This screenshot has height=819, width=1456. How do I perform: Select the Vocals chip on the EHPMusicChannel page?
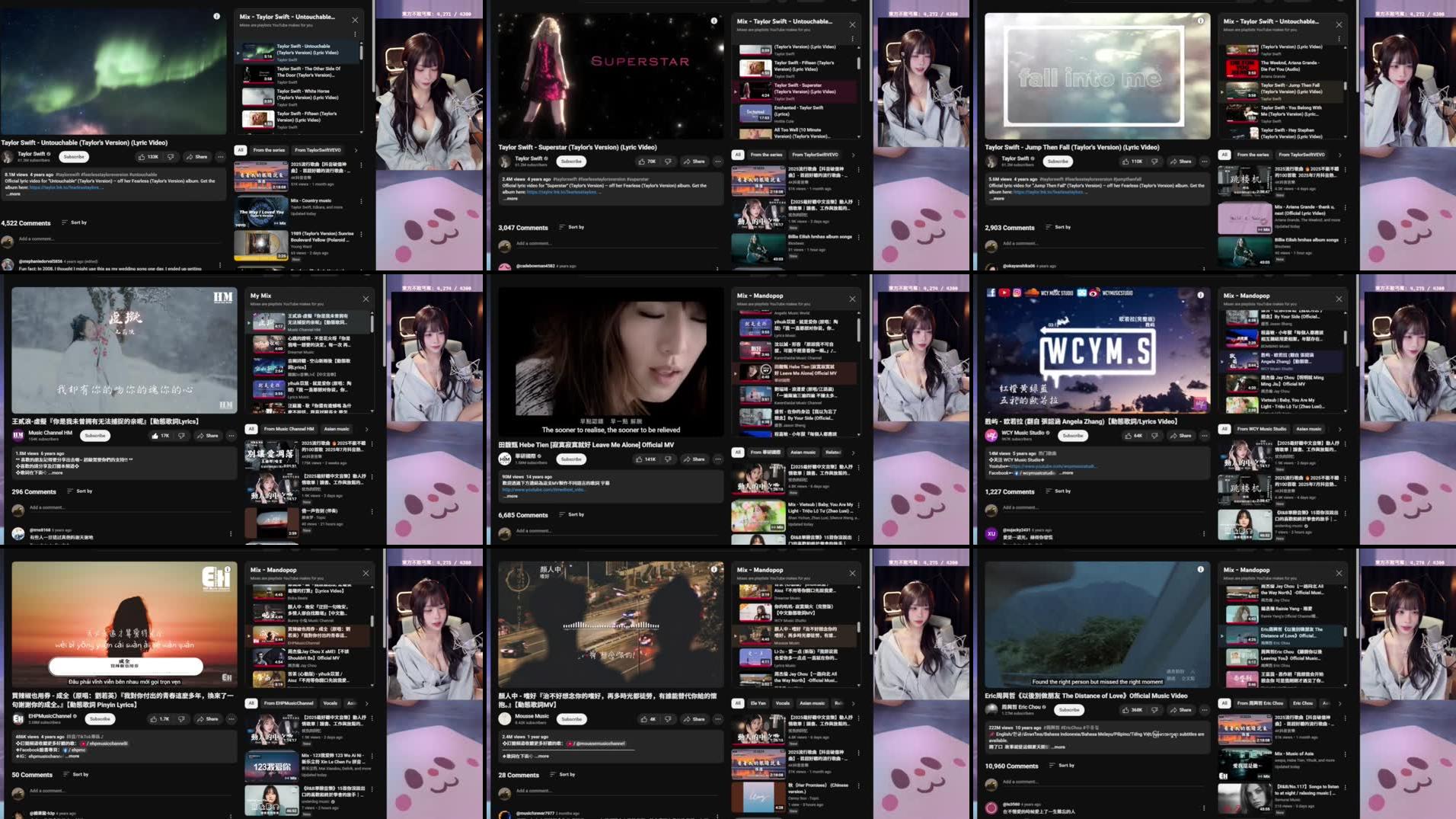pyautogui.click(x=330, y=703)
